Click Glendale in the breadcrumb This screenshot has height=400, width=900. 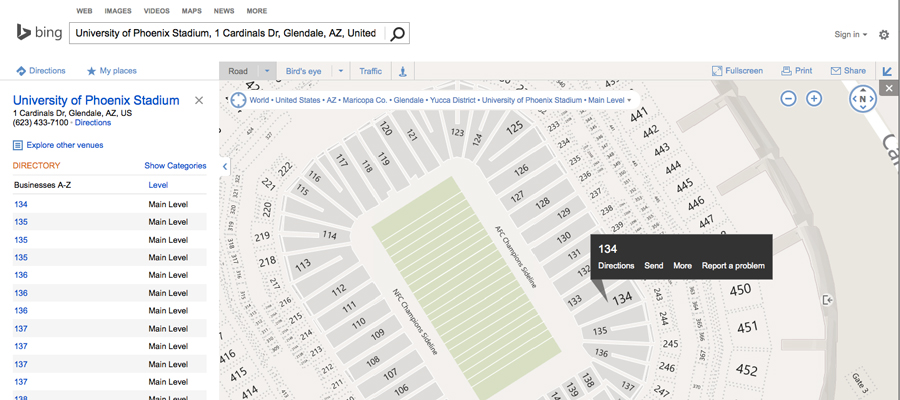click(x=408, y=100)
